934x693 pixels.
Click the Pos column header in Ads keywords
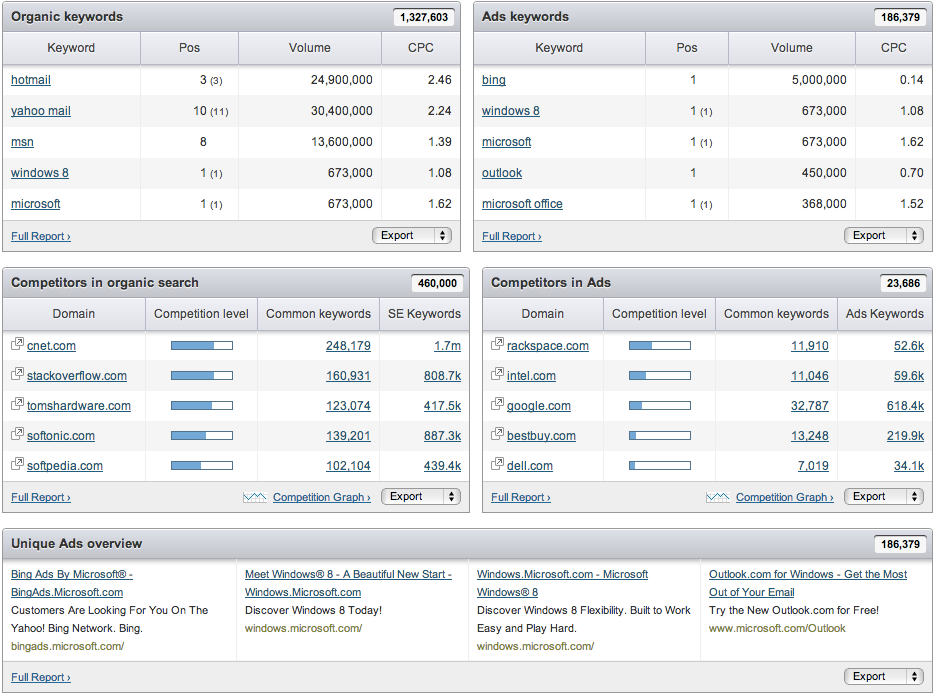[x=687, y=48]
